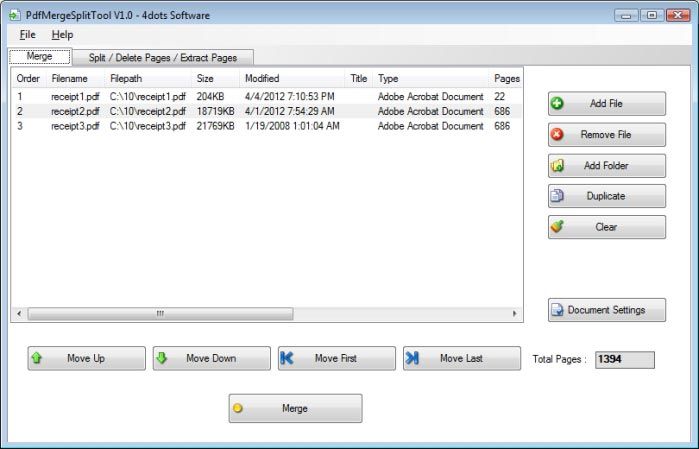Click the Move Last button label
699x449 pixels.
(461, 358)
